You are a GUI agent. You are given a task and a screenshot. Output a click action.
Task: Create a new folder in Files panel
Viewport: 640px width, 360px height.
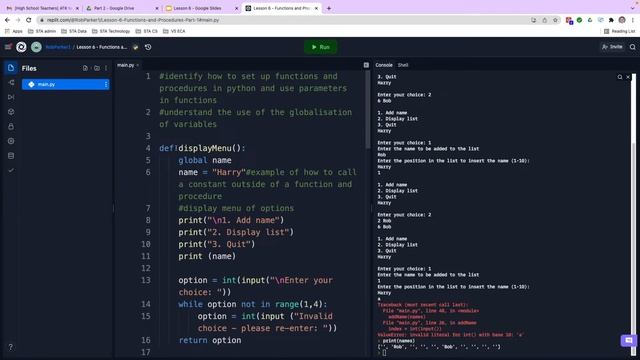coord(97,68)
